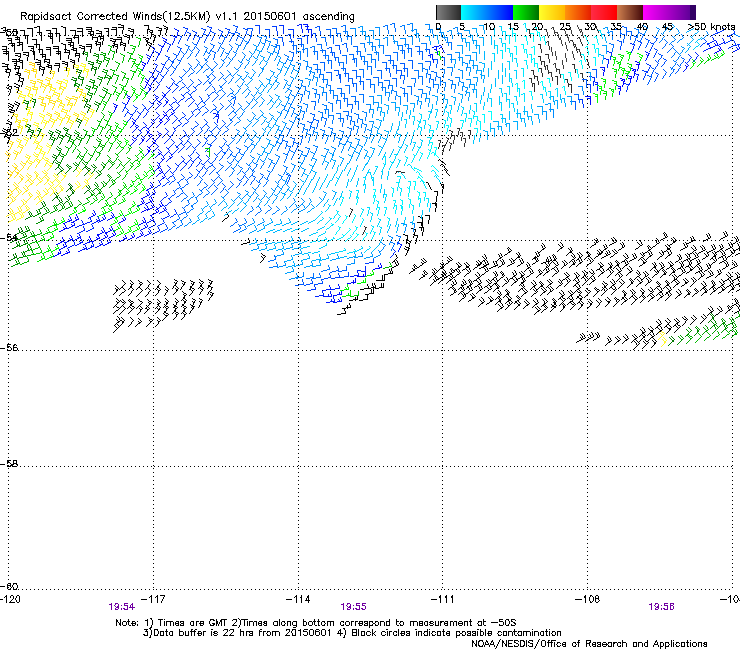740x650 pixels.
Task: Click the red 30-35 knots legend swatch
Action: (x=604, y=12)
